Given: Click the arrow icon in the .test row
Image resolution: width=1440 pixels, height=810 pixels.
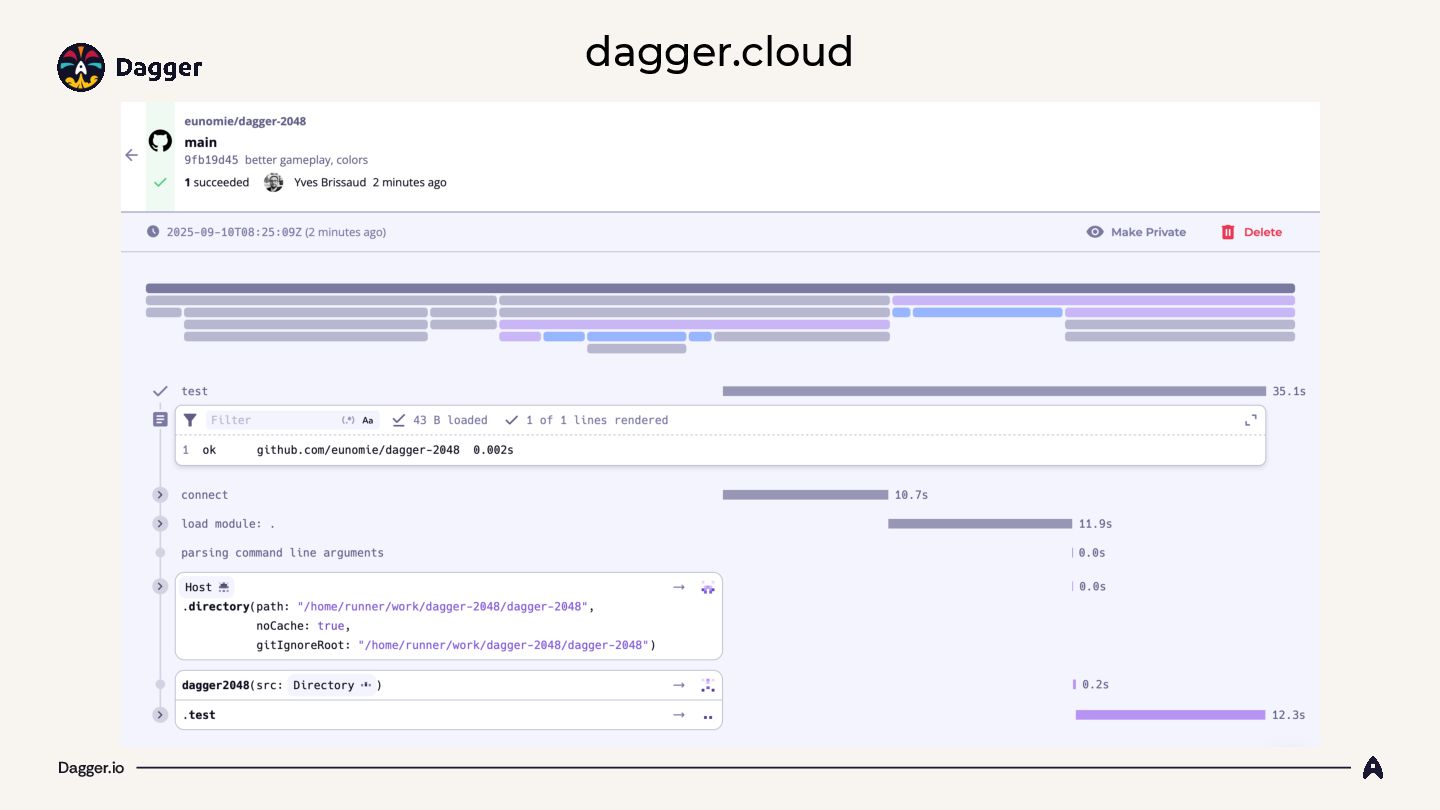Looking at the screenshot, I should pos(679,715).
